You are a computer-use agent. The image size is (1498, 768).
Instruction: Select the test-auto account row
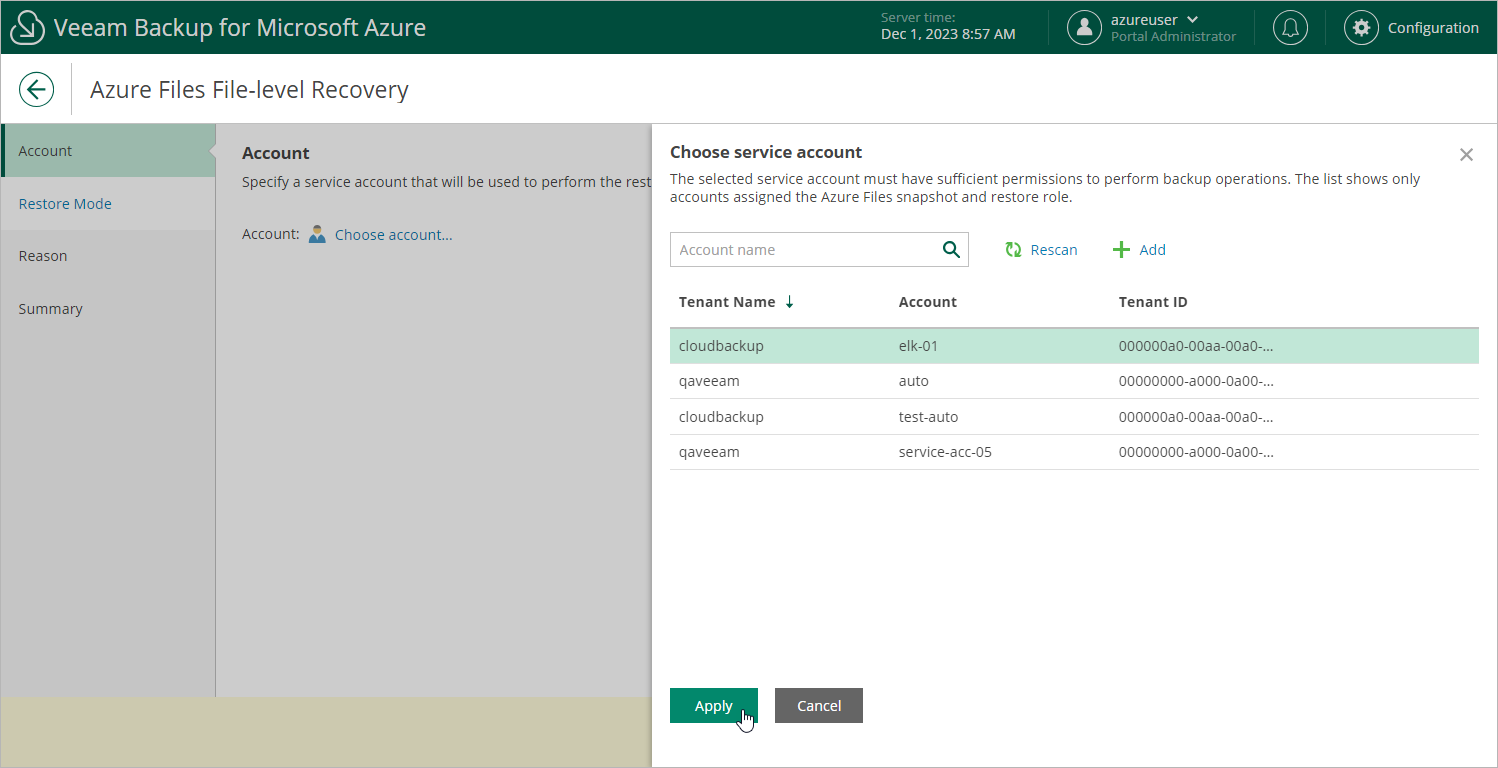(1074, 417)
